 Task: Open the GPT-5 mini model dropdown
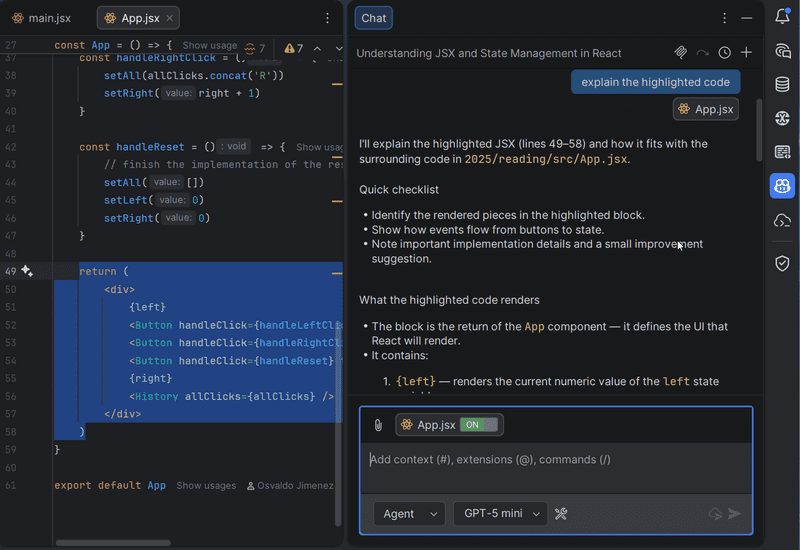501,514
